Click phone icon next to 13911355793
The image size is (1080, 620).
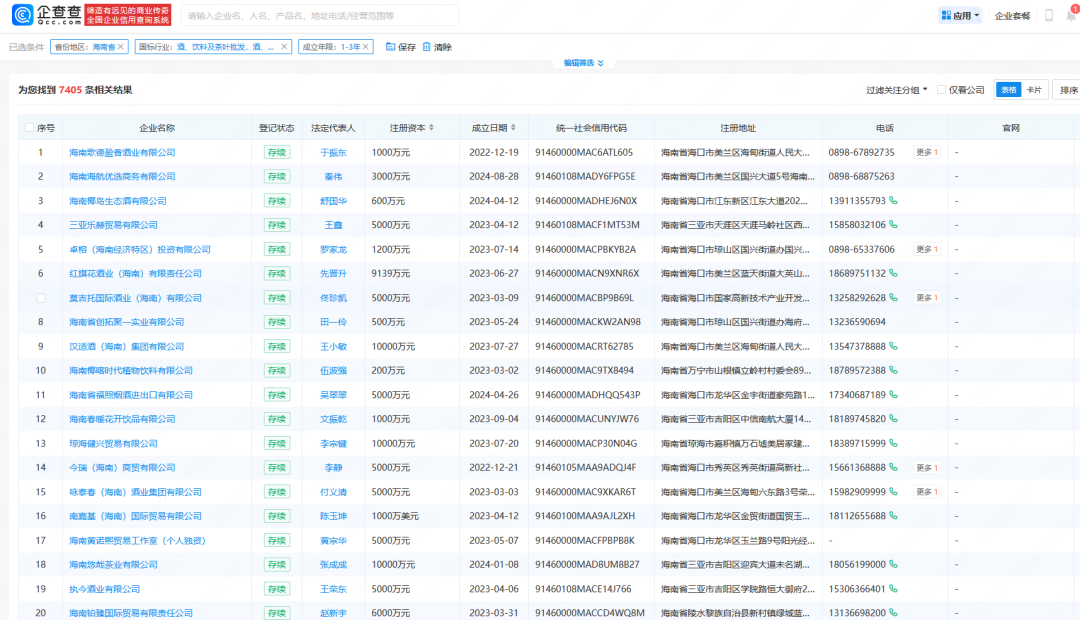(894, 201)
